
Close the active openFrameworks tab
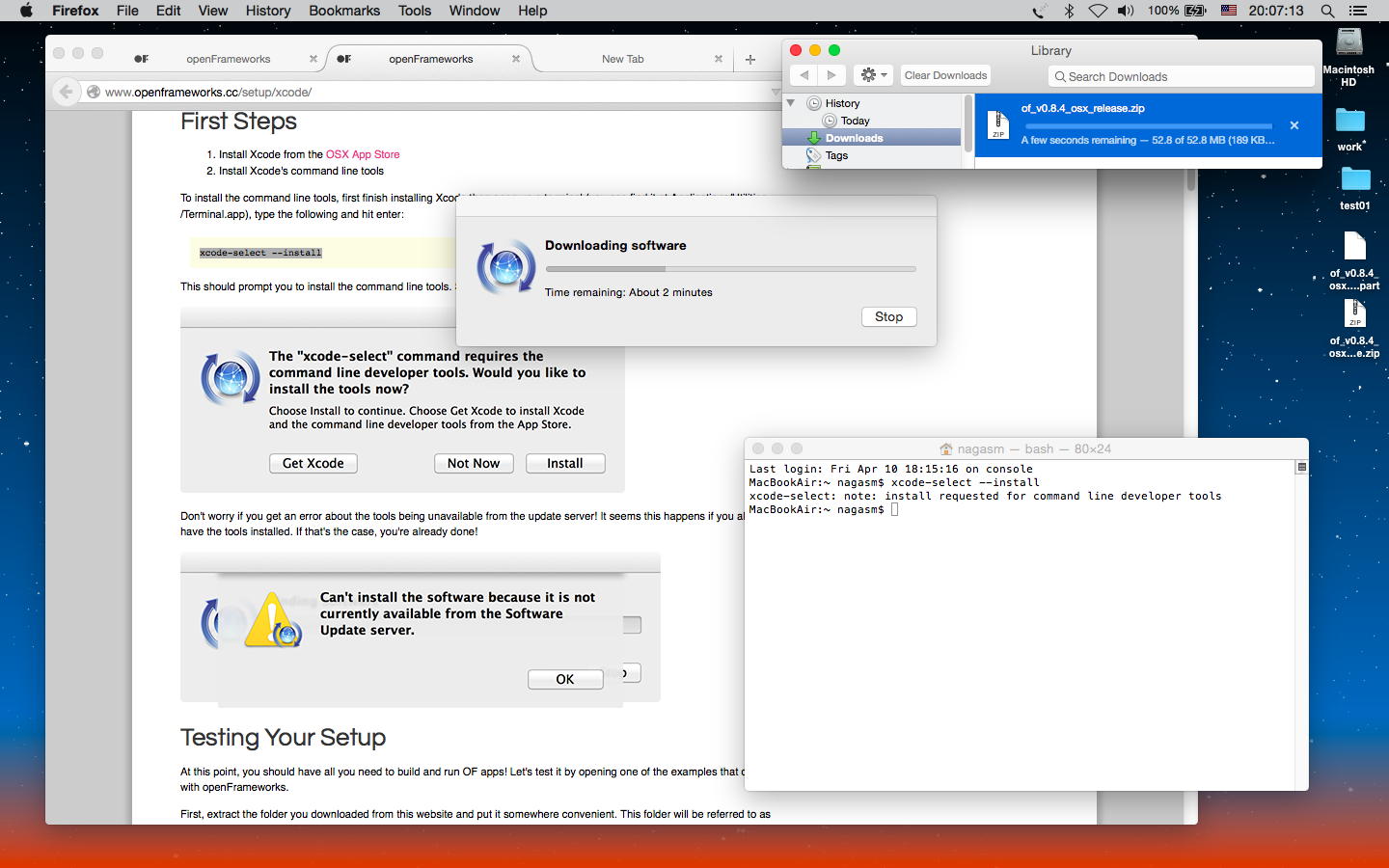click(x=516, y=59)
